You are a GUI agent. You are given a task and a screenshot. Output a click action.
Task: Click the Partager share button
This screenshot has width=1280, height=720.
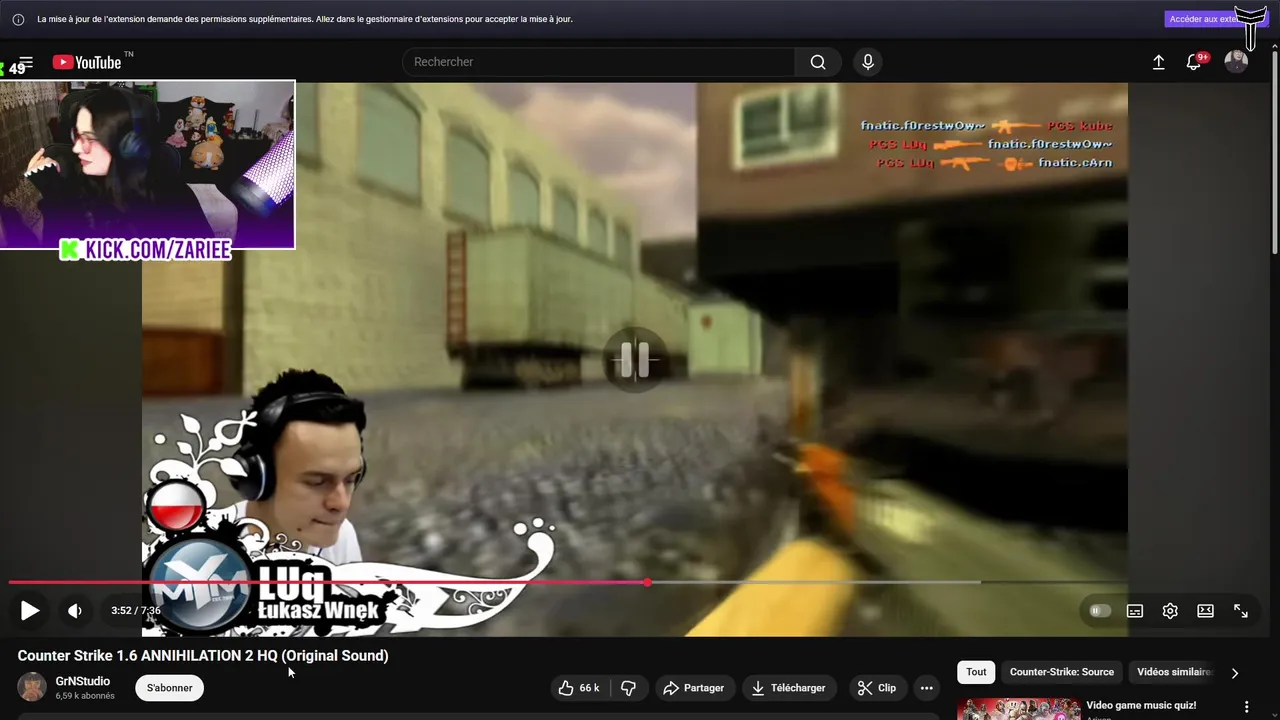click(694, 688)
